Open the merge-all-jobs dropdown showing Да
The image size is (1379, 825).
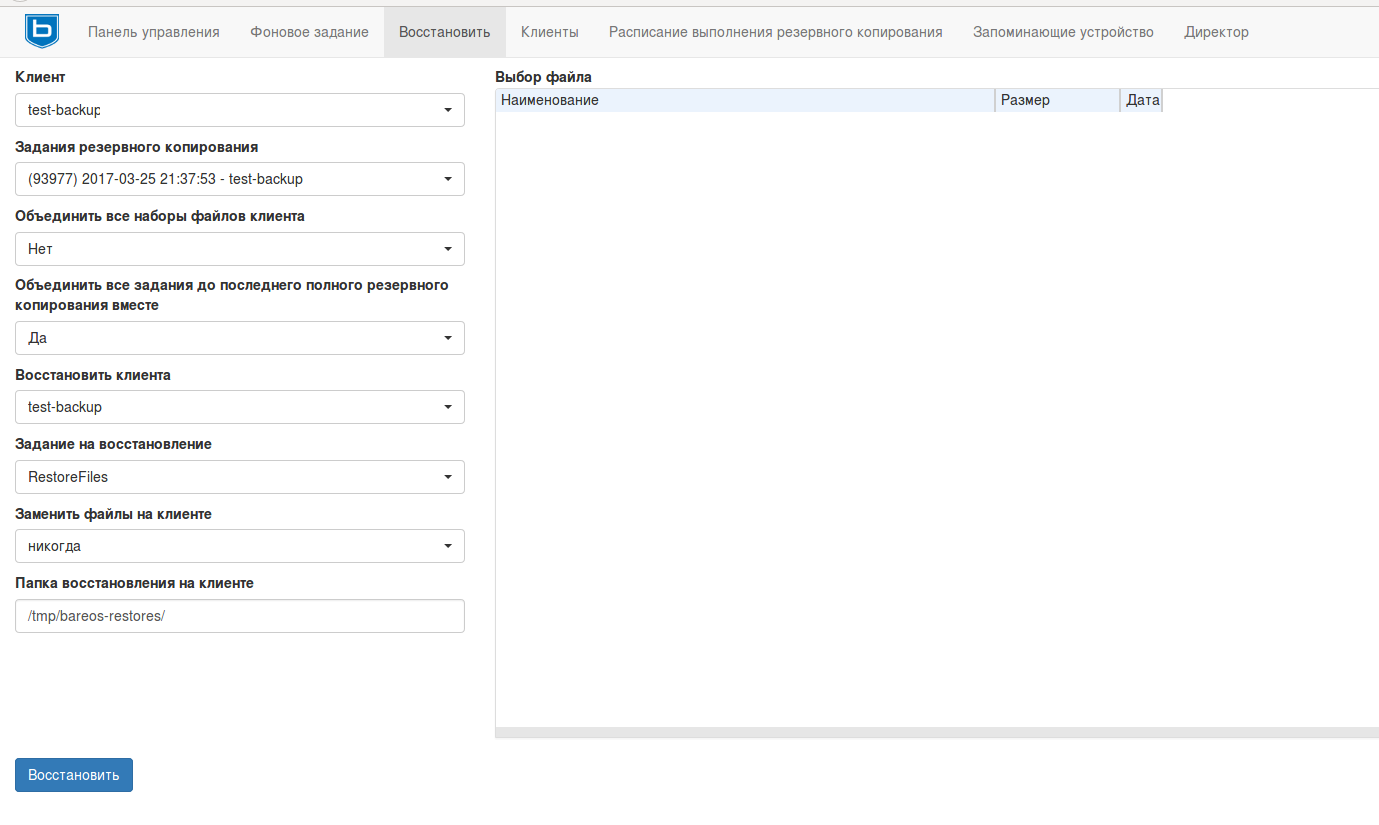tap(240, 338)
